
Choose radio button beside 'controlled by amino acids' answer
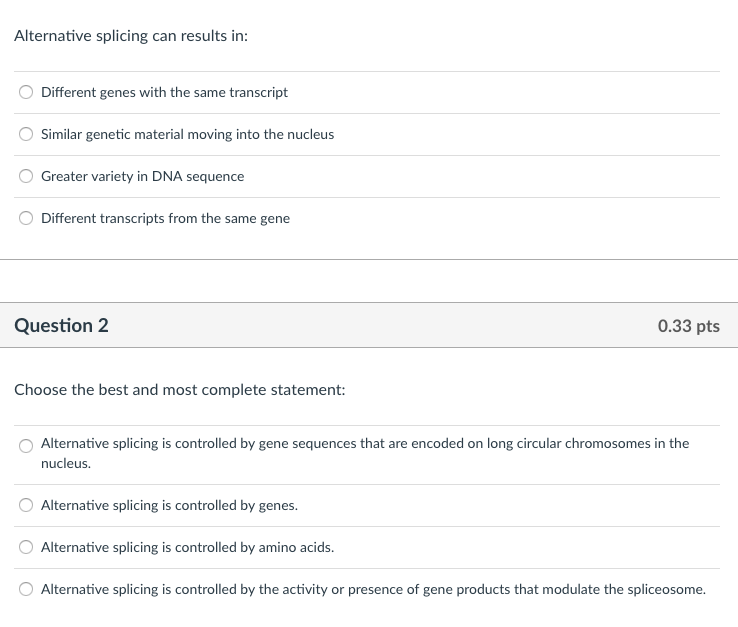click(27, 548)
